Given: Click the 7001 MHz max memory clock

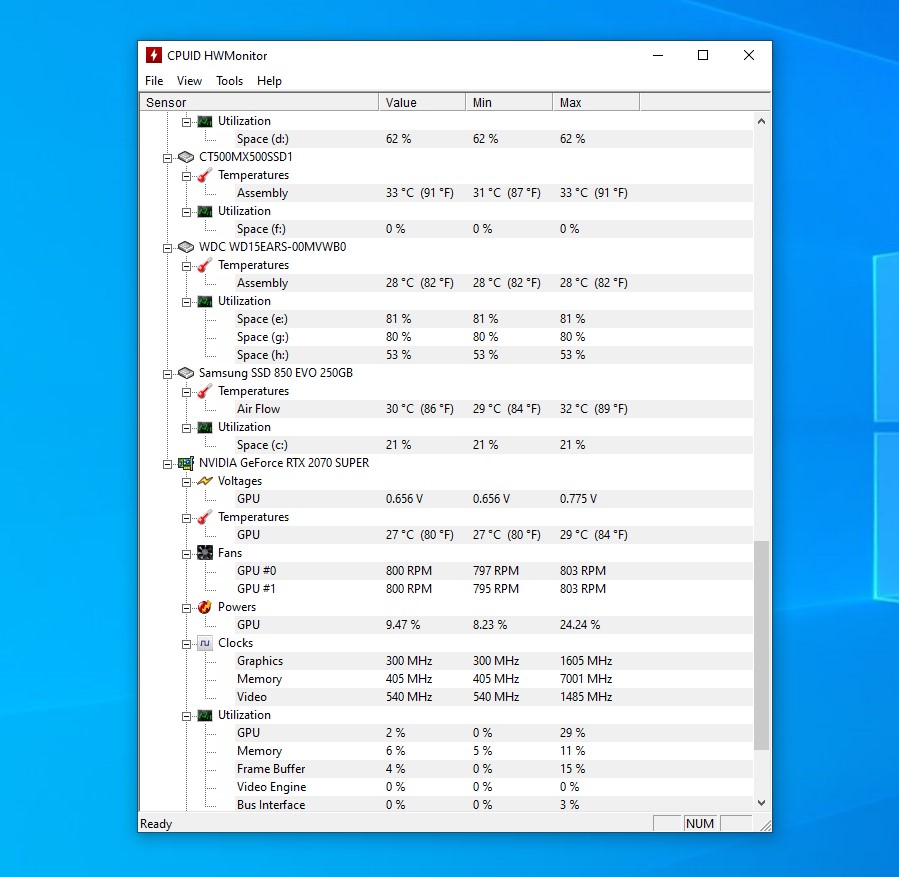Looking at the screenshot, I should coord(586,679).
